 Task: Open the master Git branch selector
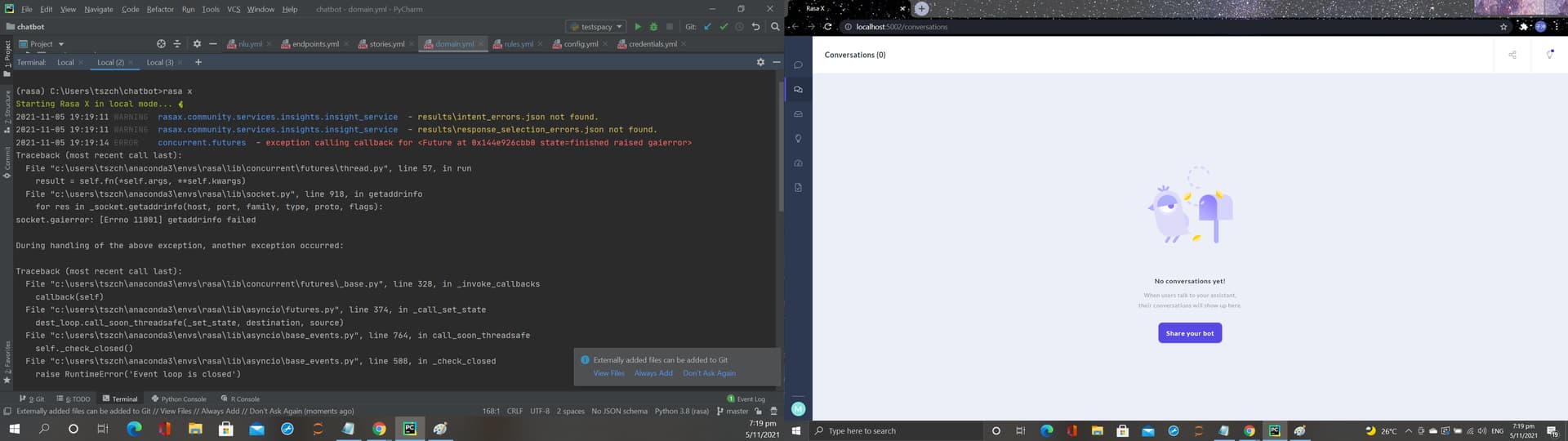[x=733, y=412]
